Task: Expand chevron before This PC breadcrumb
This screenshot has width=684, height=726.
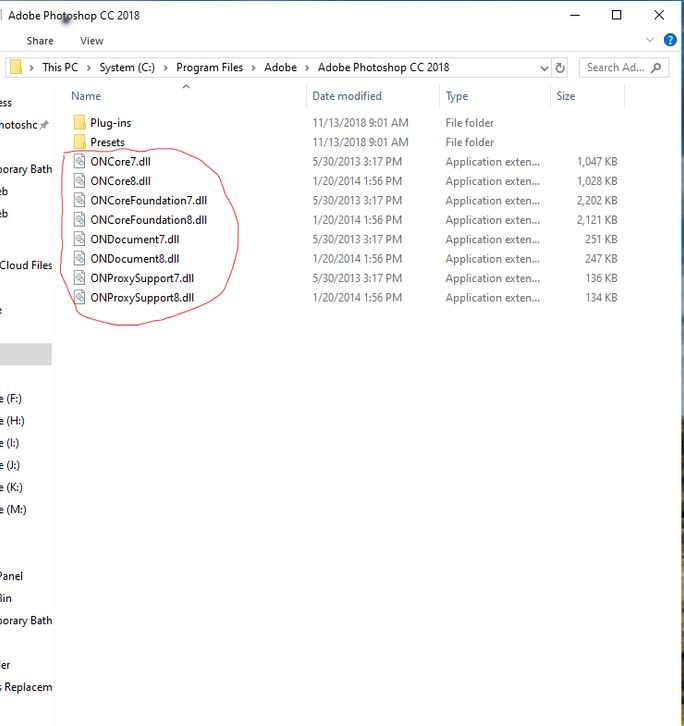Action: [x=31, y=68]
